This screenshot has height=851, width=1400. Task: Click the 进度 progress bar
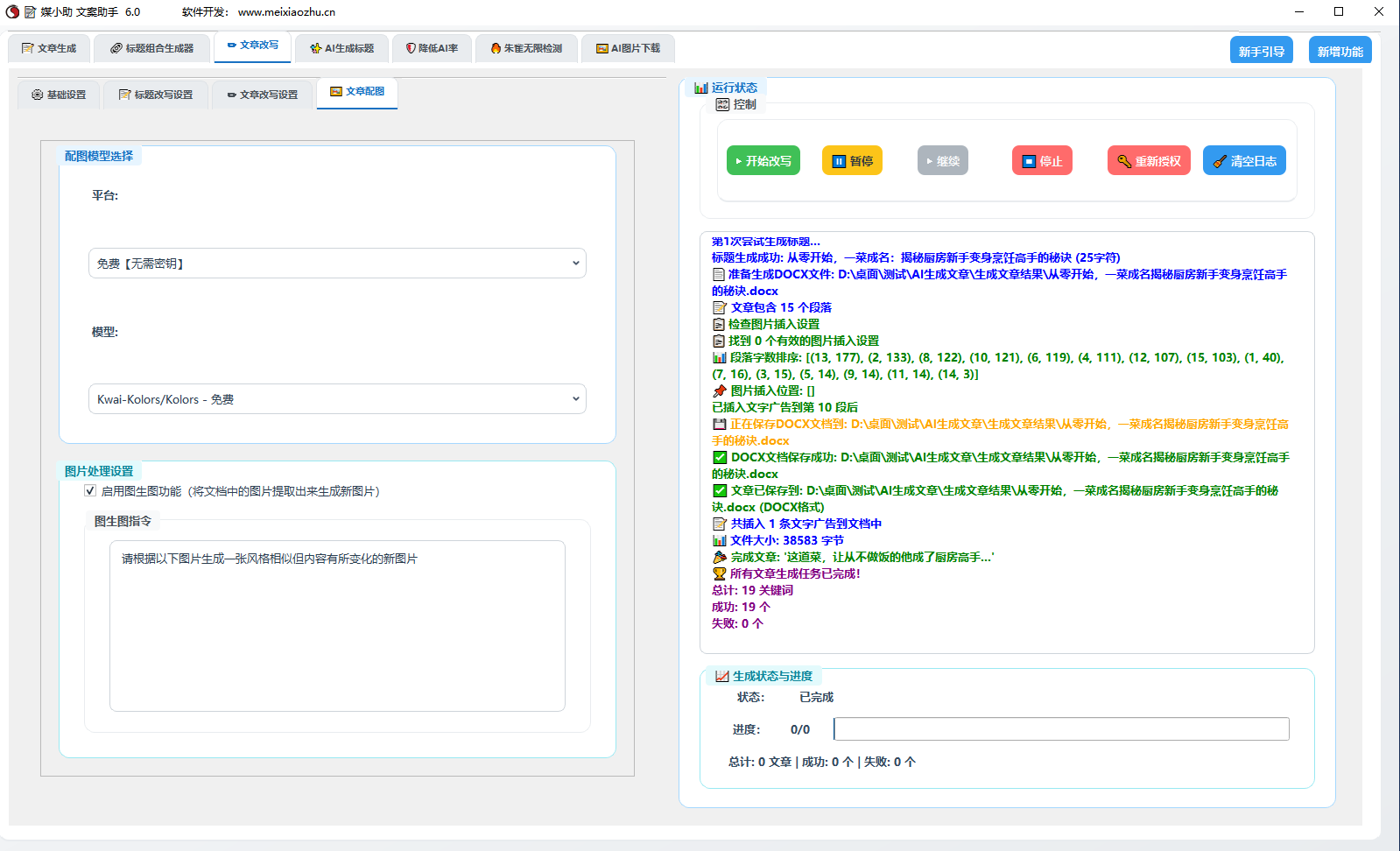click(1061, 729)
